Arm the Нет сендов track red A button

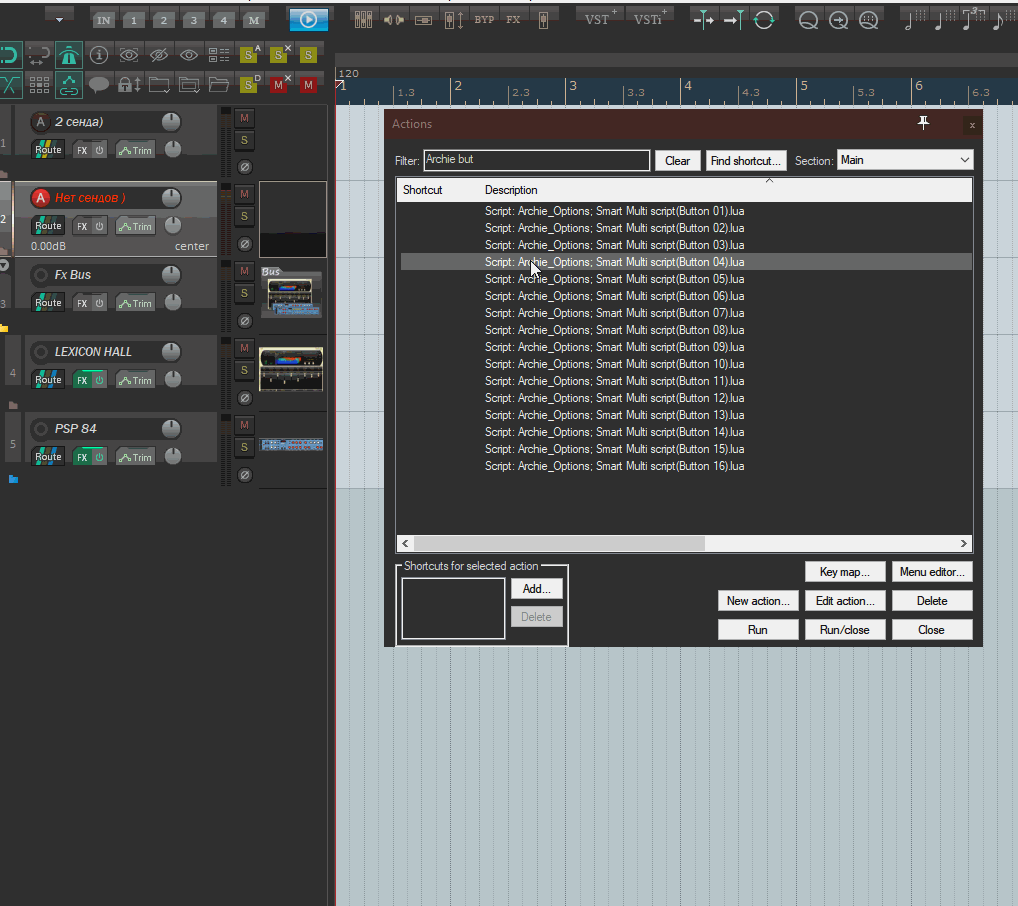40,198
